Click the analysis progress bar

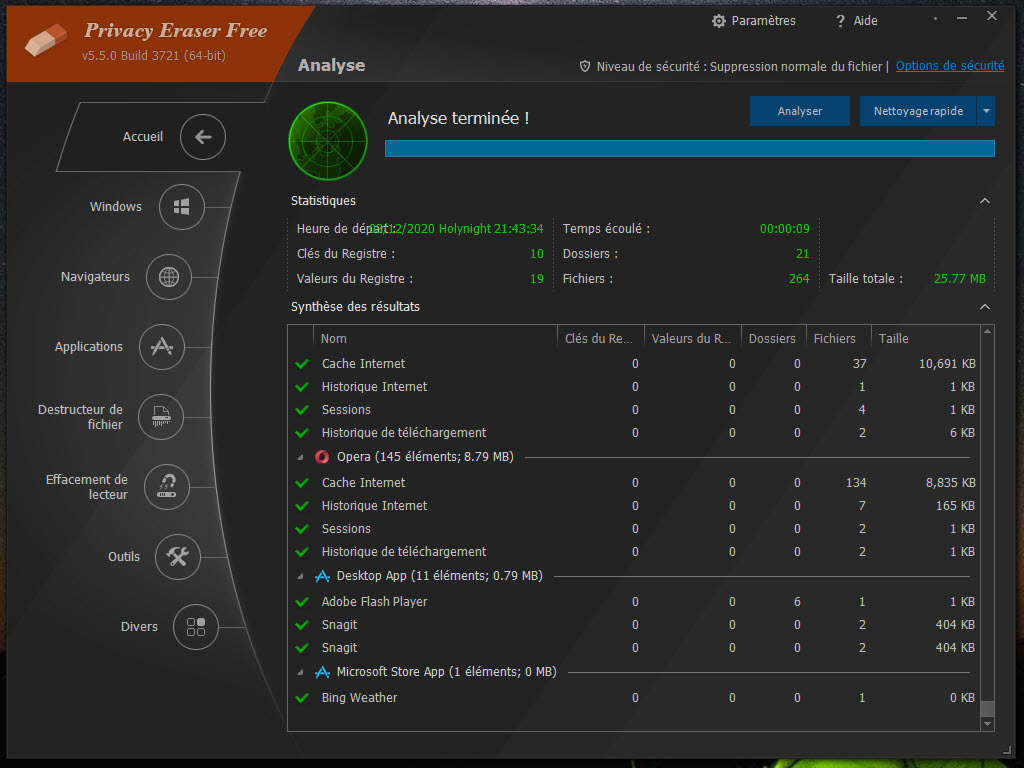[689, 149]
